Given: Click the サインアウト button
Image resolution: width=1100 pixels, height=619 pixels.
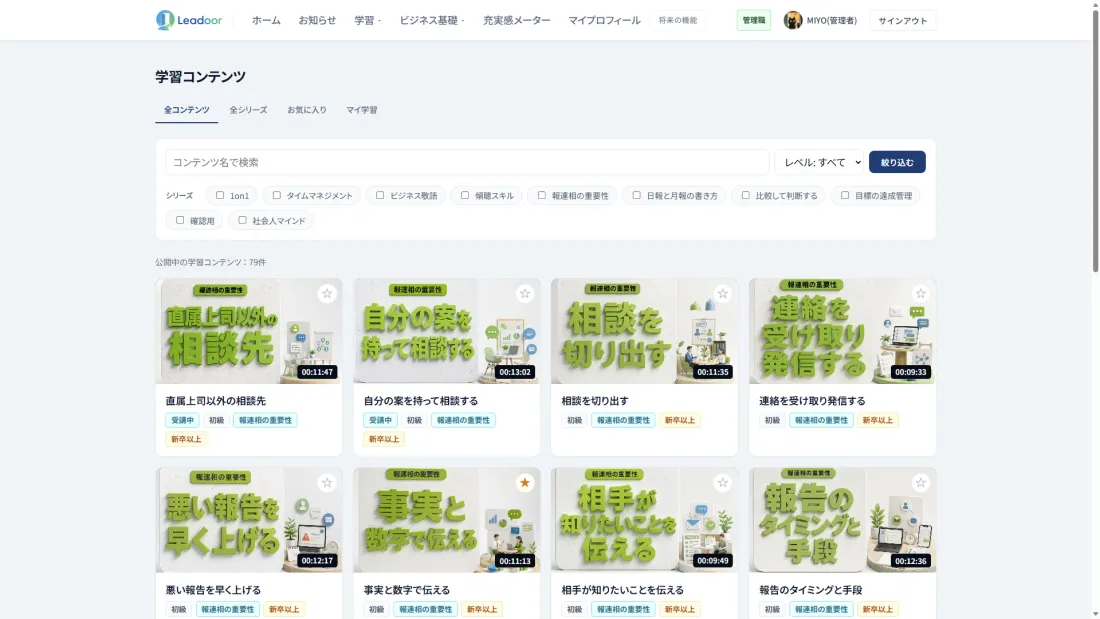Looking at the screenshot, I should click(902, 20).
